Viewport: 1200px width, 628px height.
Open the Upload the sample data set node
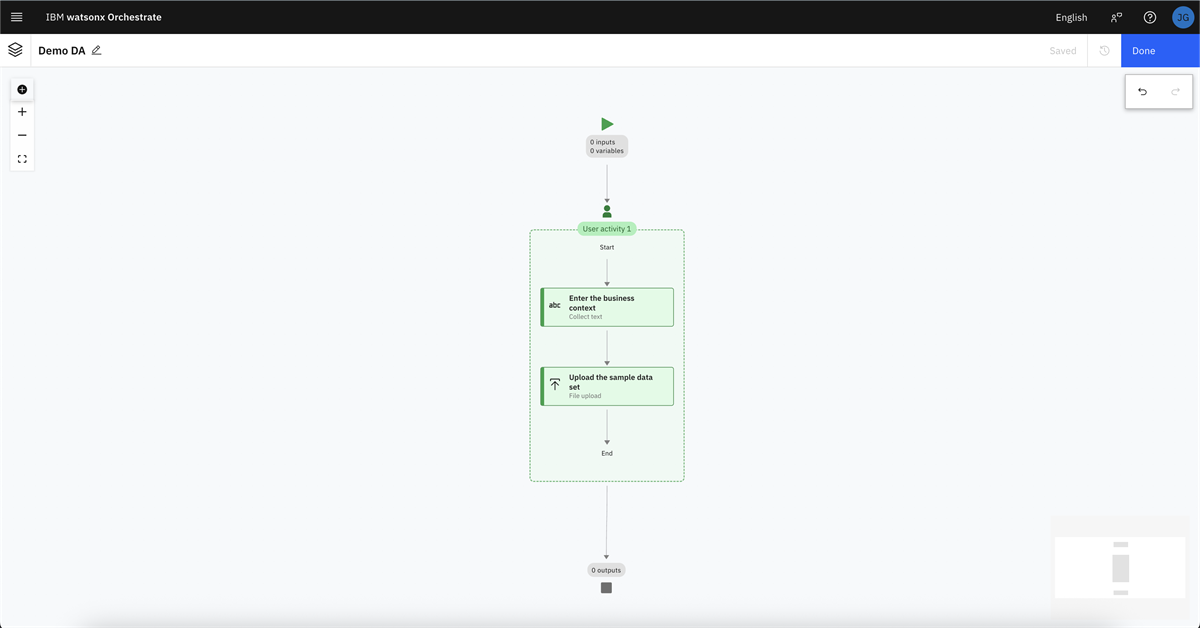pos(607,386)
